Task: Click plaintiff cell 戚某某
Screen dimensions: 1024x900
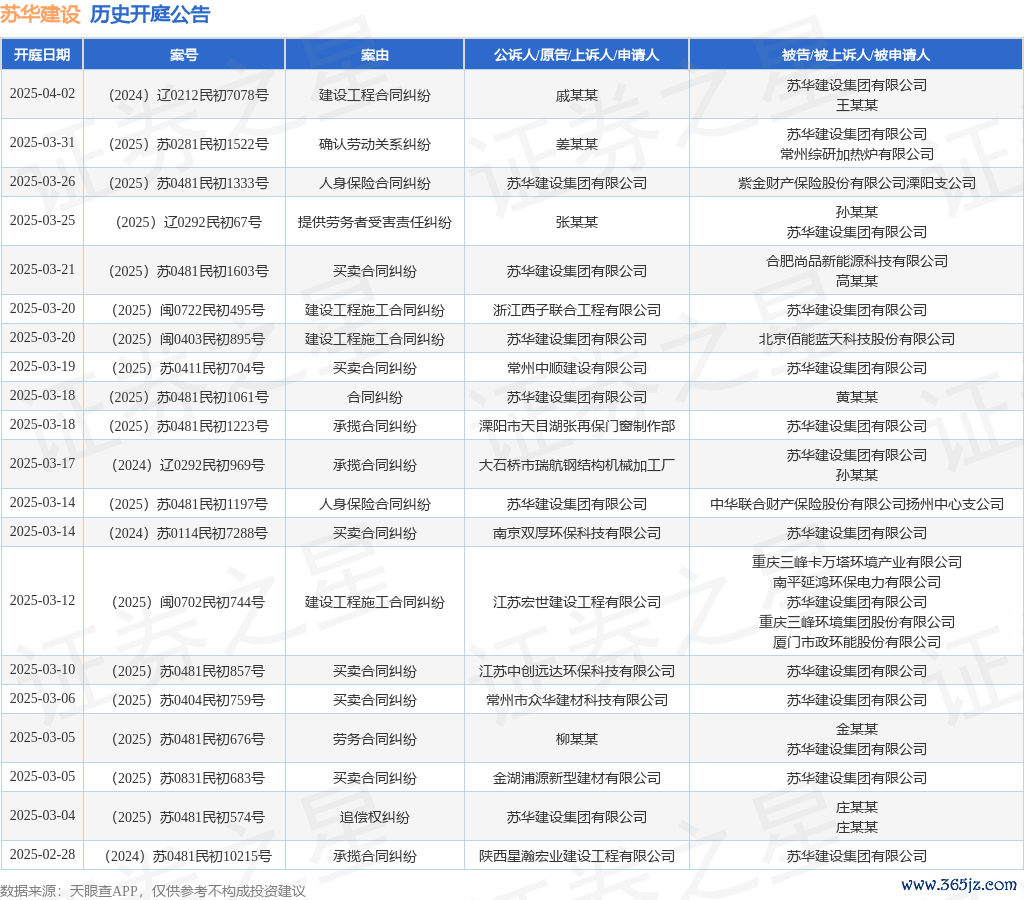Action: [577, 95]
